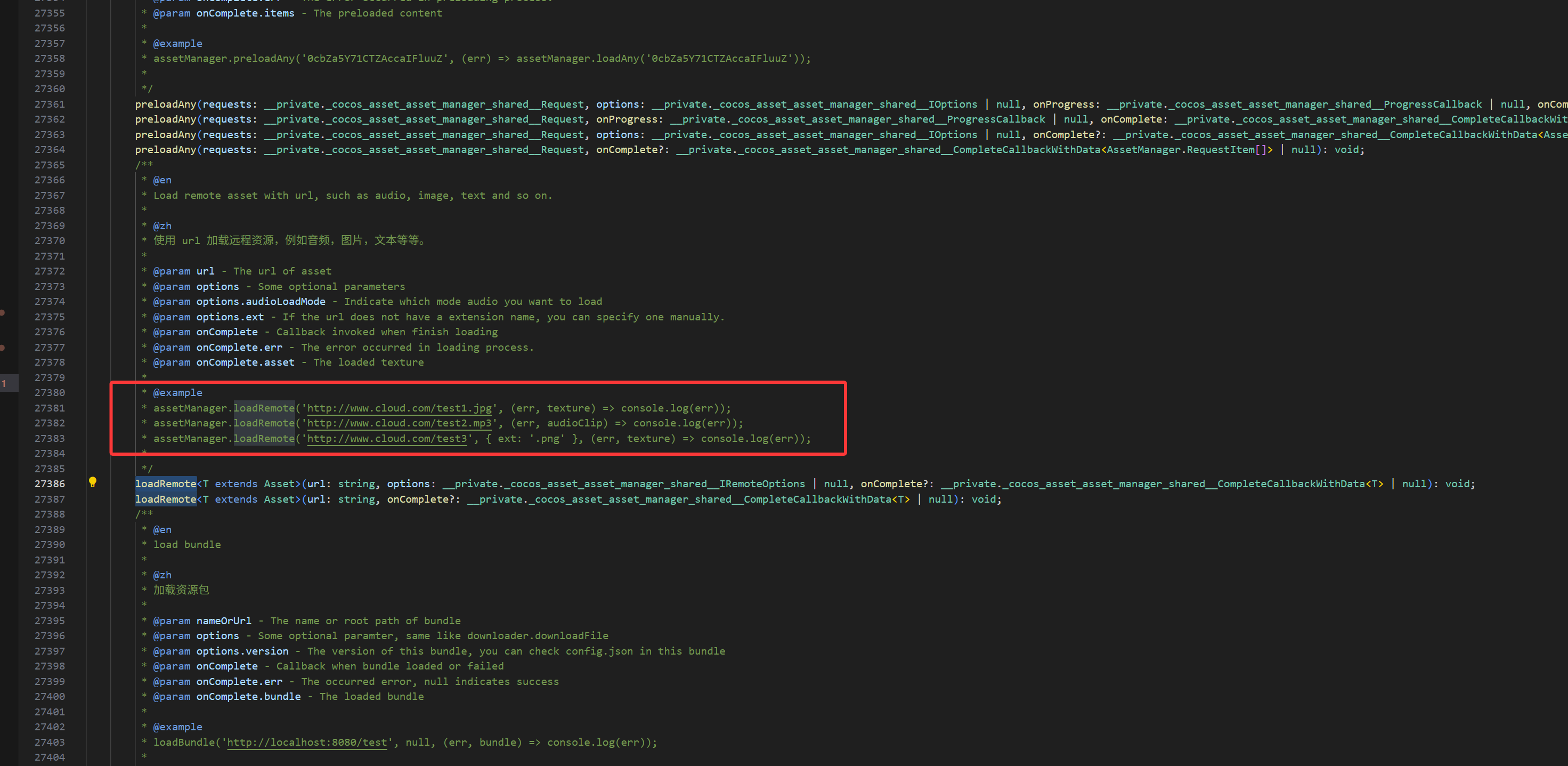Click the highlighted loadRemote on line 27386

[165, 484]
